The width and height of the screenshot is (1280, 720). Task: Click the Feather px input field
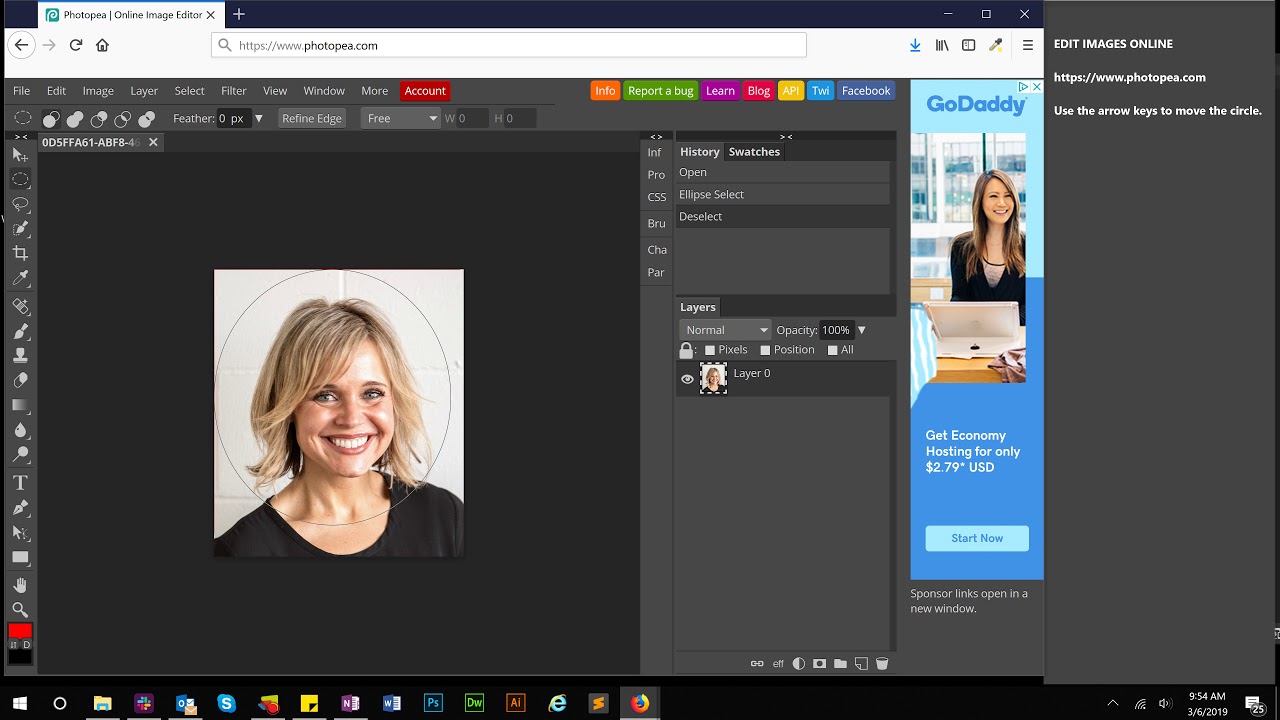(x=233, y=118)
